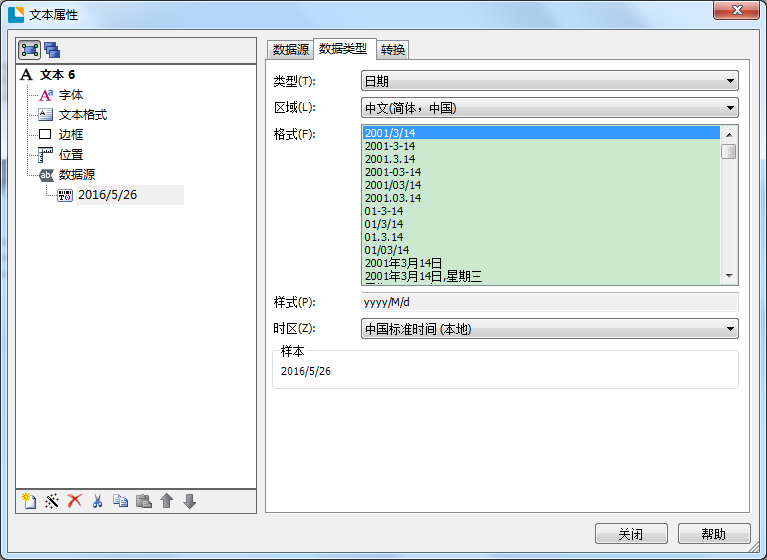Open the 时区 time zone dropdown

(x=549, y=328)
